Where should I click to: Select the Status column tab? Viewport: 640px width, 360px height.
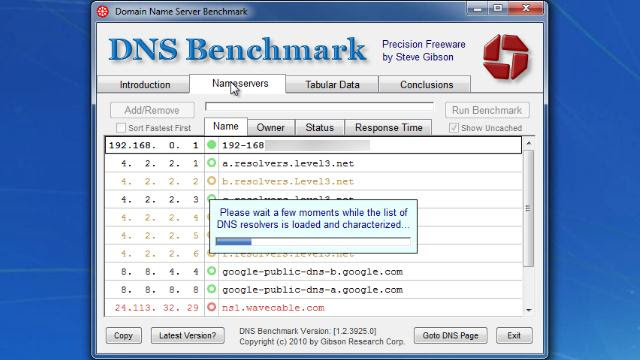coord(320,128)
